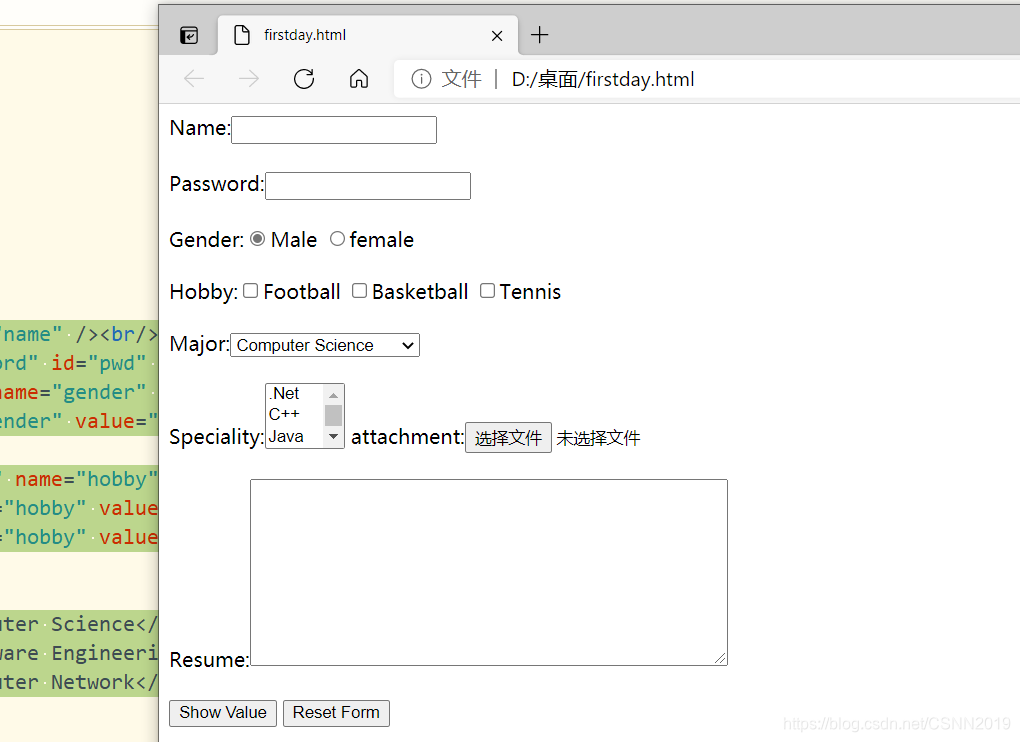Select C++ in Speciality list
This screenshot has width=1020, height=742.
click(294, 414)
